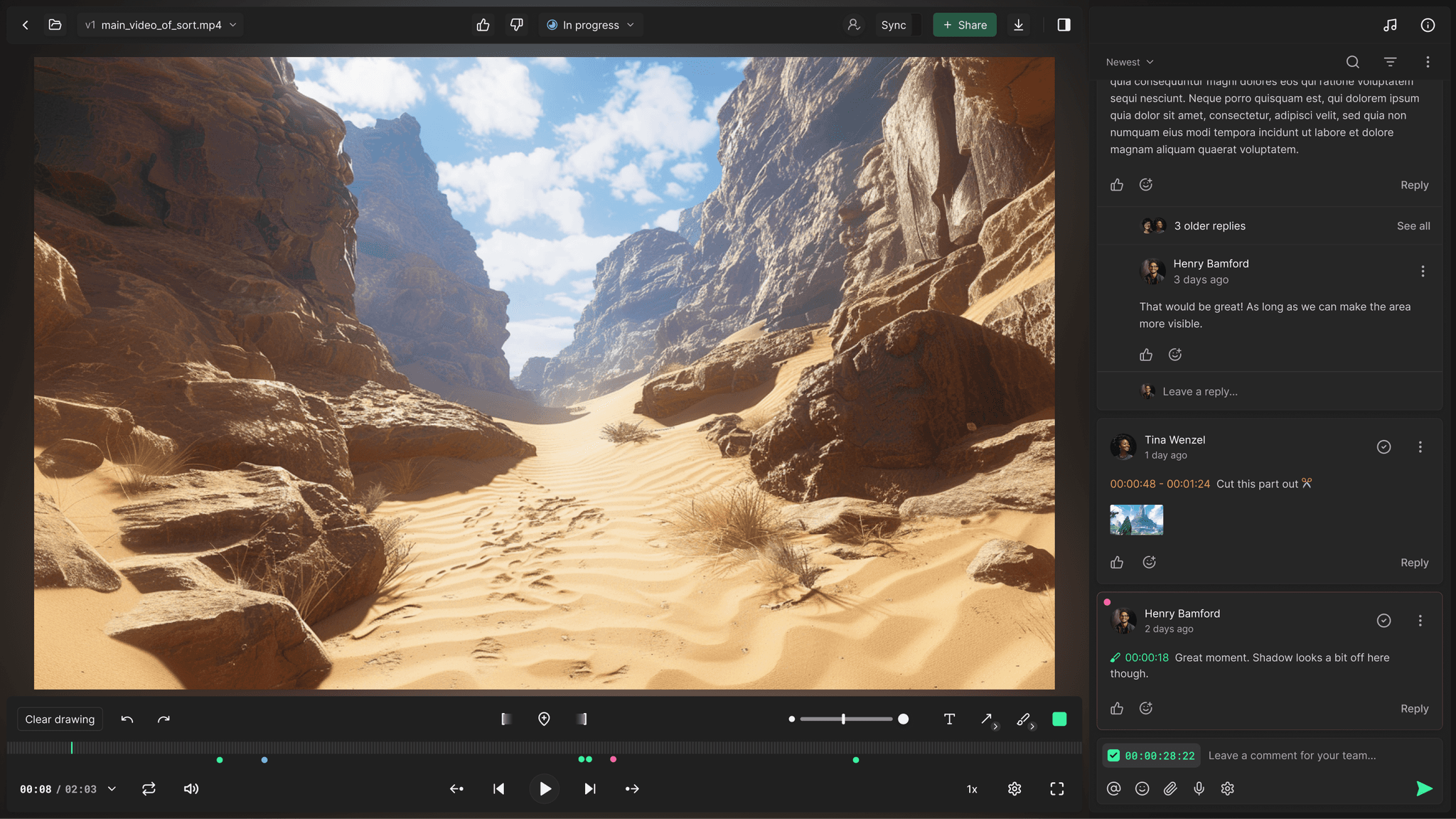Open the emoji picker in comment box
Screen dimensions: 1456x819
[1142, 788]
